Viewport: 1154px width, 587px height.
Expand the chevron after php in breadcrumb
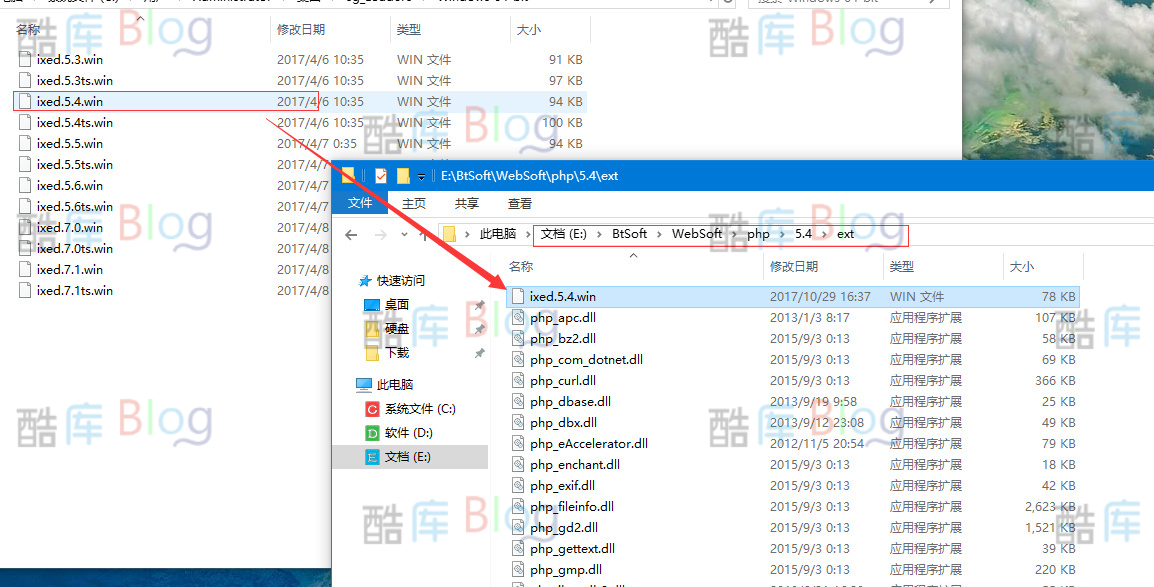click(x=782, y=234)
